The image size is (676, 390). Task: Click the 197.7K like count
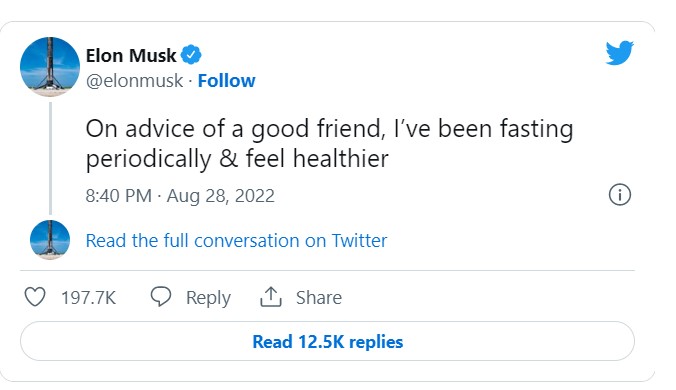coord(88,298)
